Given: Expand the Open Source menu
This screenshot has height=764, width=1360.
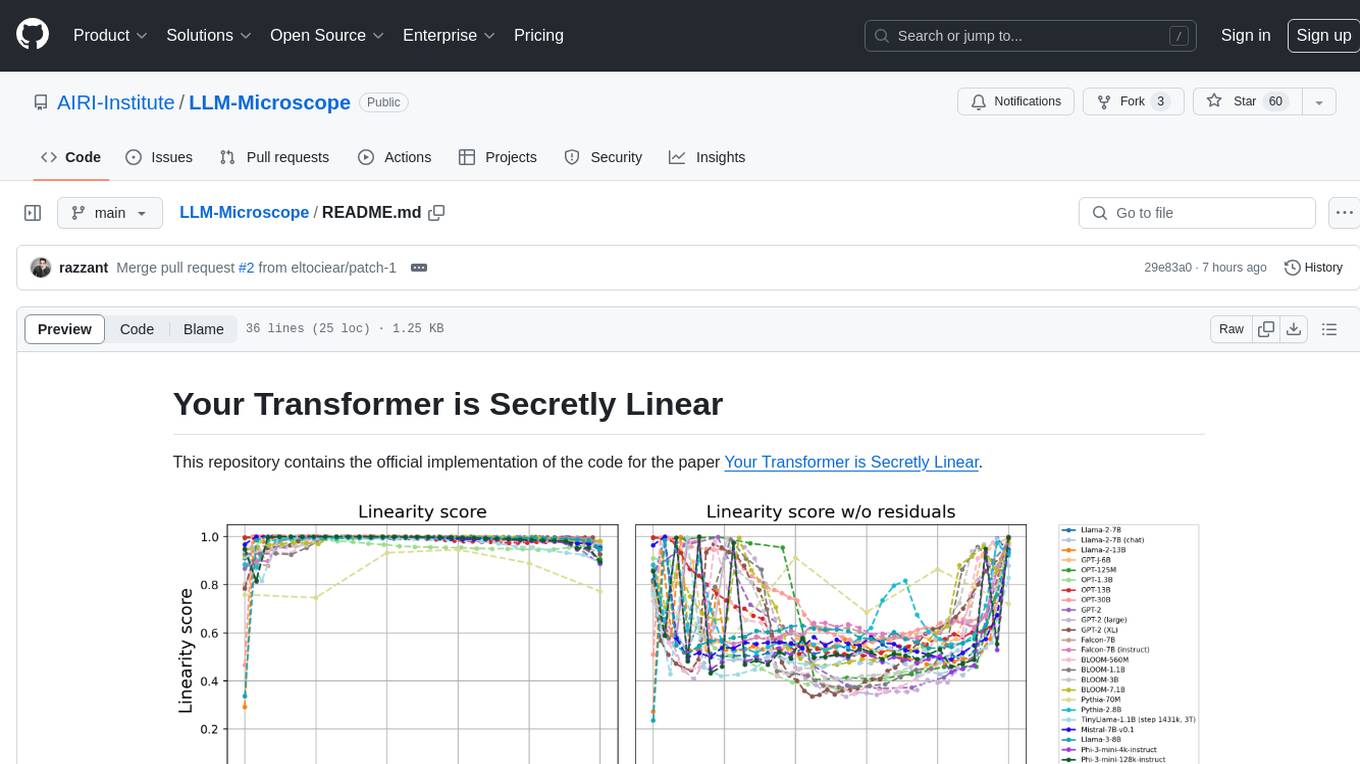Looking at the screenshot, I should point(327,35).
